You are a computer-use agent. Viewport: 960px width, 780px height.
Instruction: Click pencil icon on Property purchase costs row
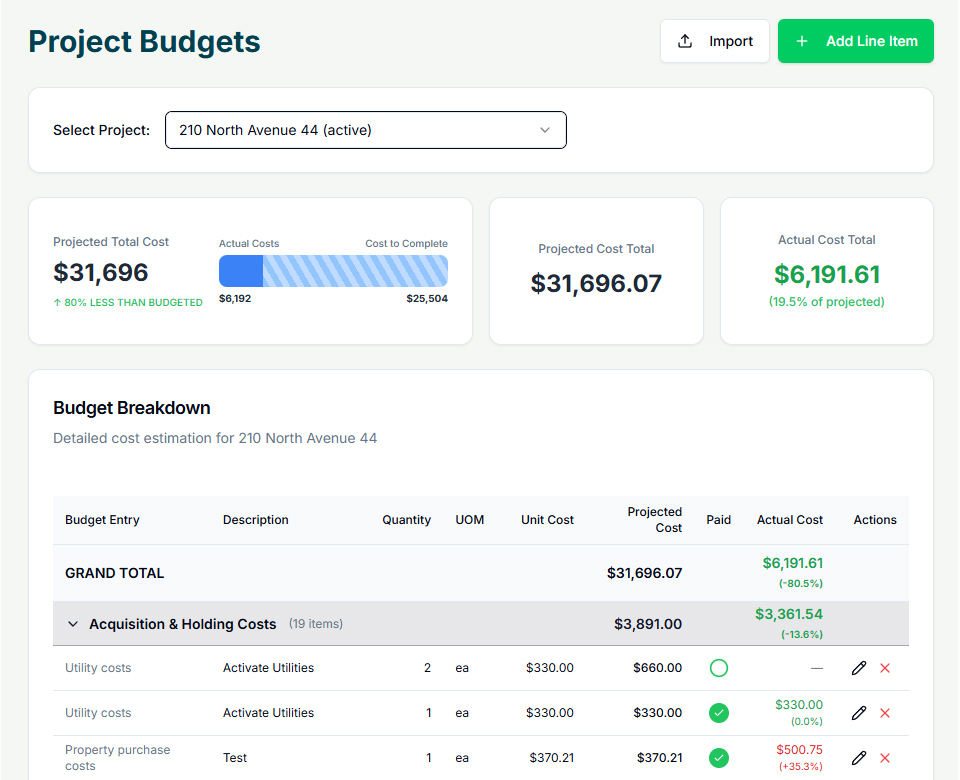[858, 758]
